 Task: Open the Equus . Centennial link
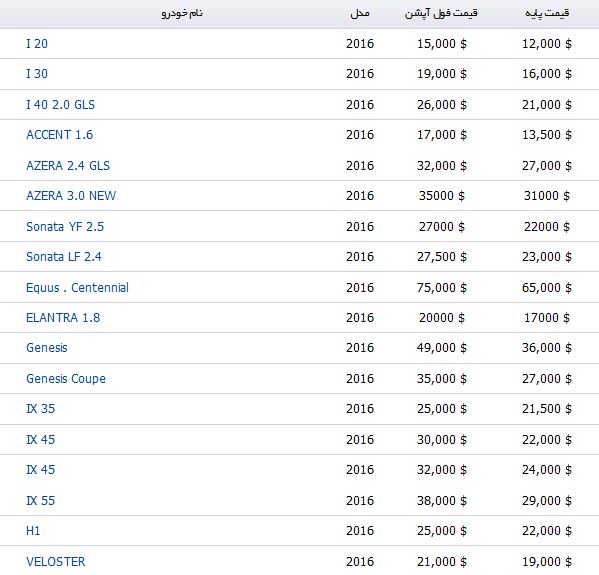pyautogui.click(x=78, y=287)
